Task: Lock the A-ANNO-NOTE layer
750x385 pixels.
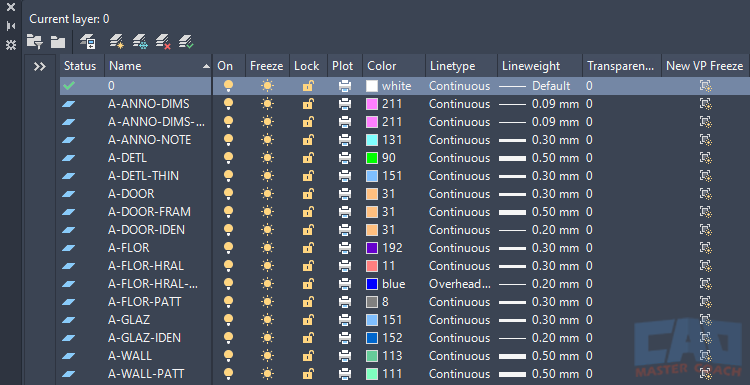Action: (x=308, y=140)
